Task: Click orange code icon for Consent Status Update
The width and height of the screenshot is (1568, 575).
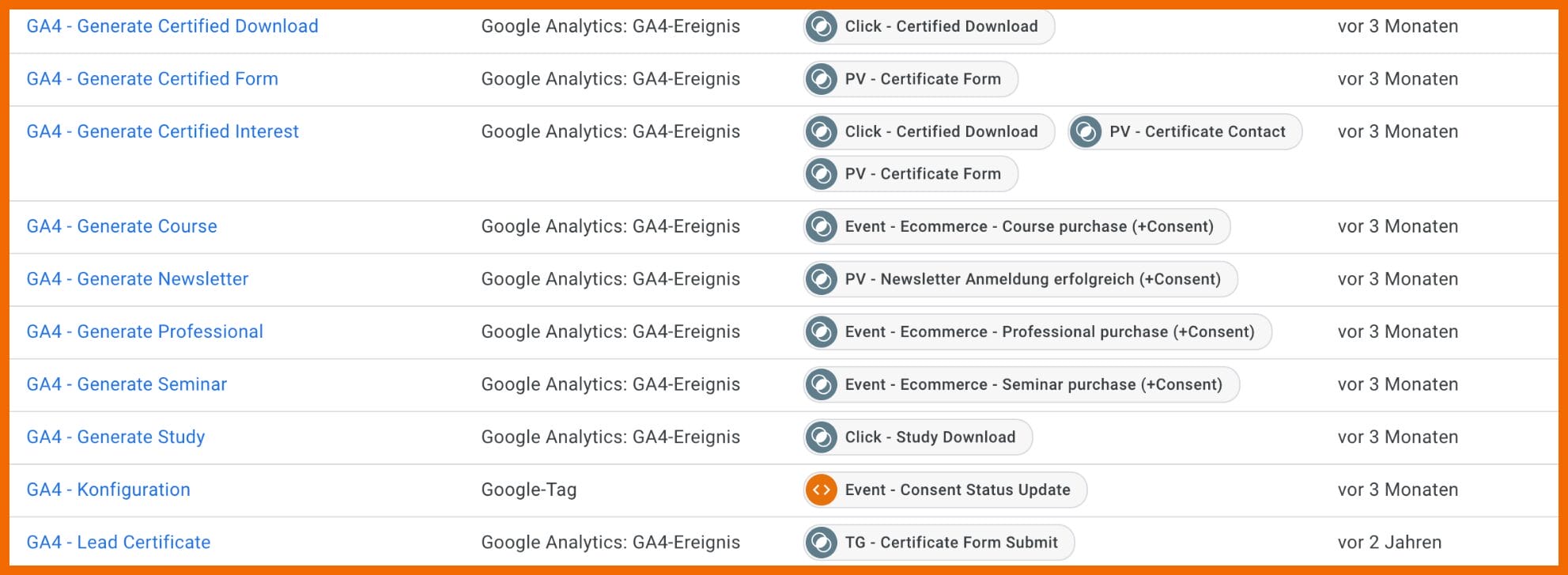Action: point(822,490)
